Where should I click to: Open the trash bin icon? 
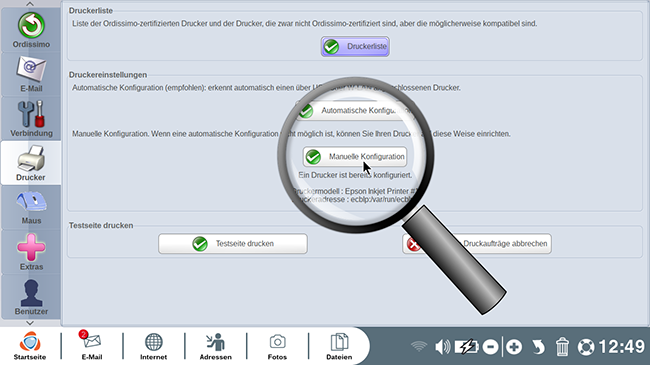(562, 346)
